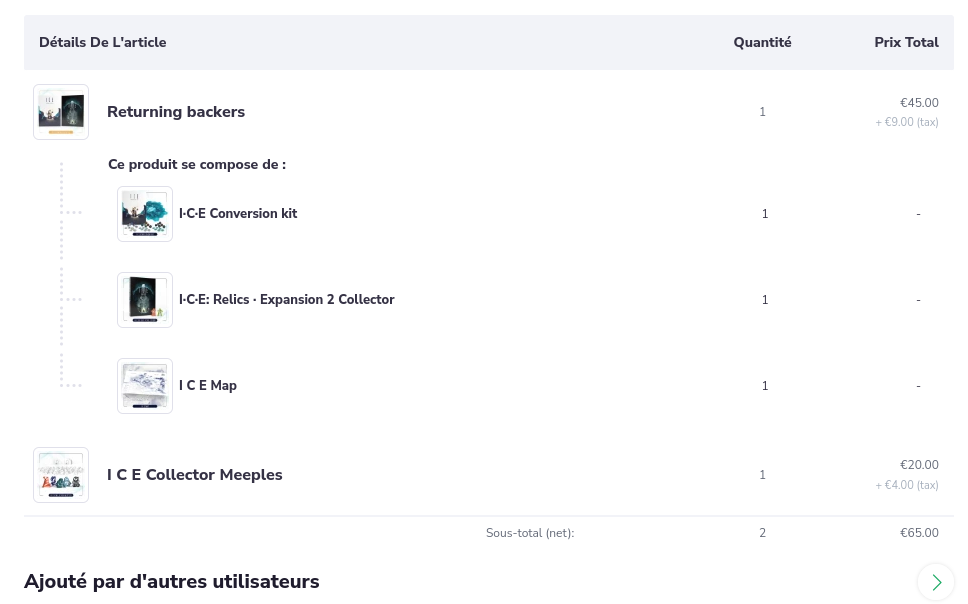Click the €45.00 price for Returning backers

point(919,103)
